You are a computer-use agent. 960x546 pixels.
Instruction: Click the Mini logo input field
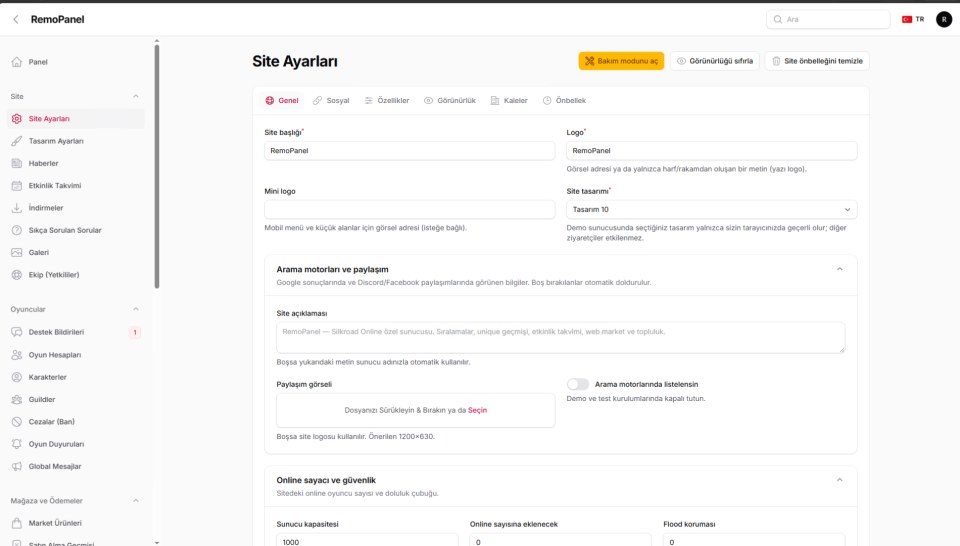tap(410, 209)
